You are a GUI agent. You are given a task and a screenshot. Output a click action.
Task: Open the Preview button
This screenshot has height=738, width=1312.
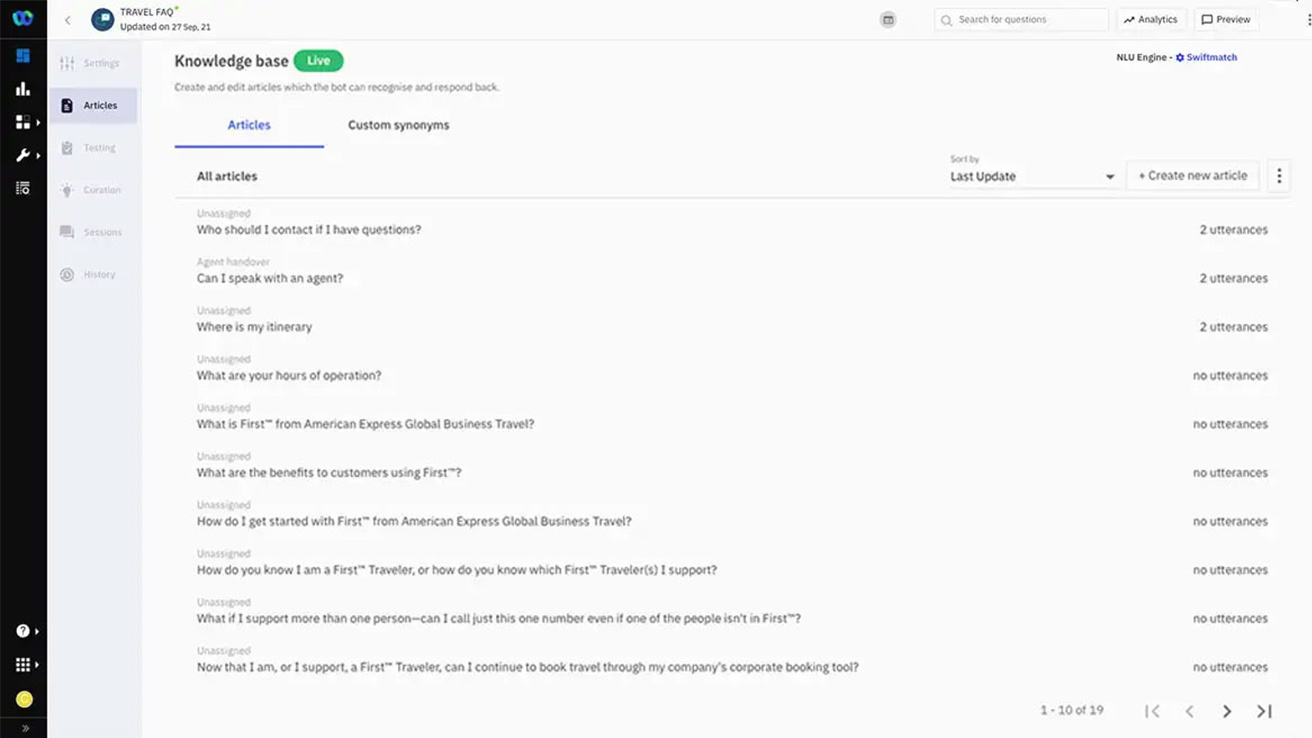1226,20
